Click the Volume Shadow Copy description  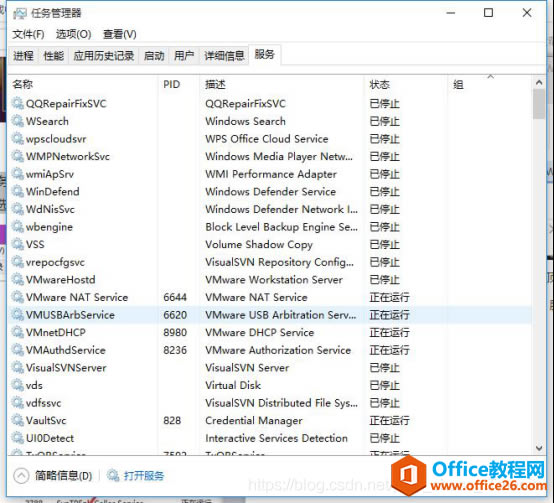(x=259, y=244)
